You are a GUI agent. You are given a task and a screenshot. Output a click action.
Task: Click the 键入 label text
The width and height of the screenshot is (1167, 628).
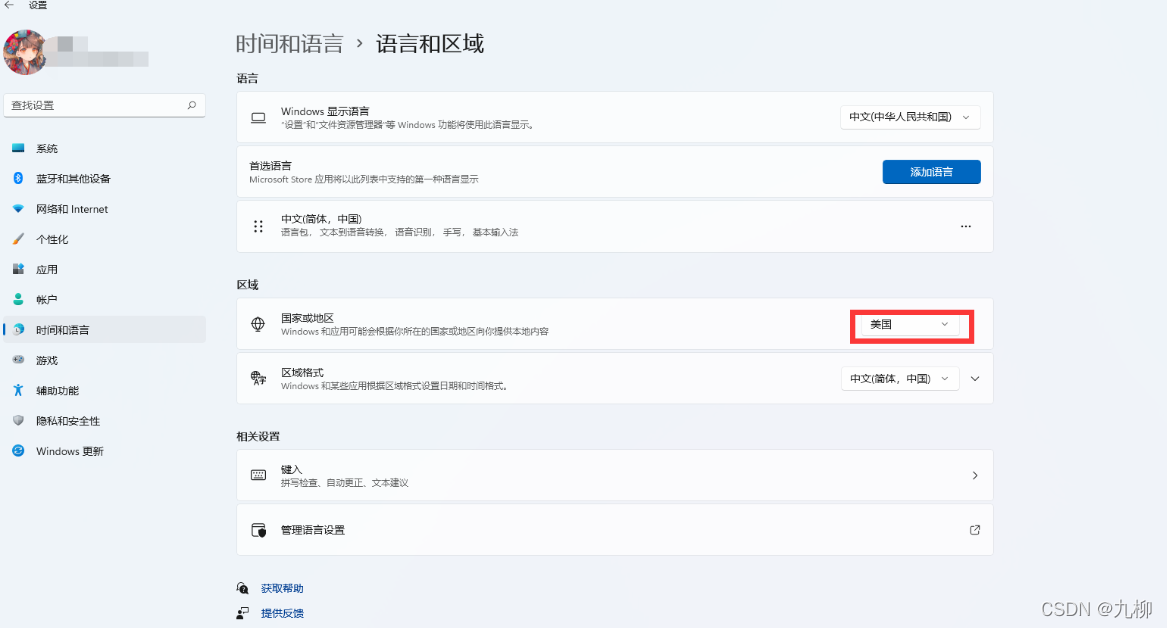click(x=291, y=470)
